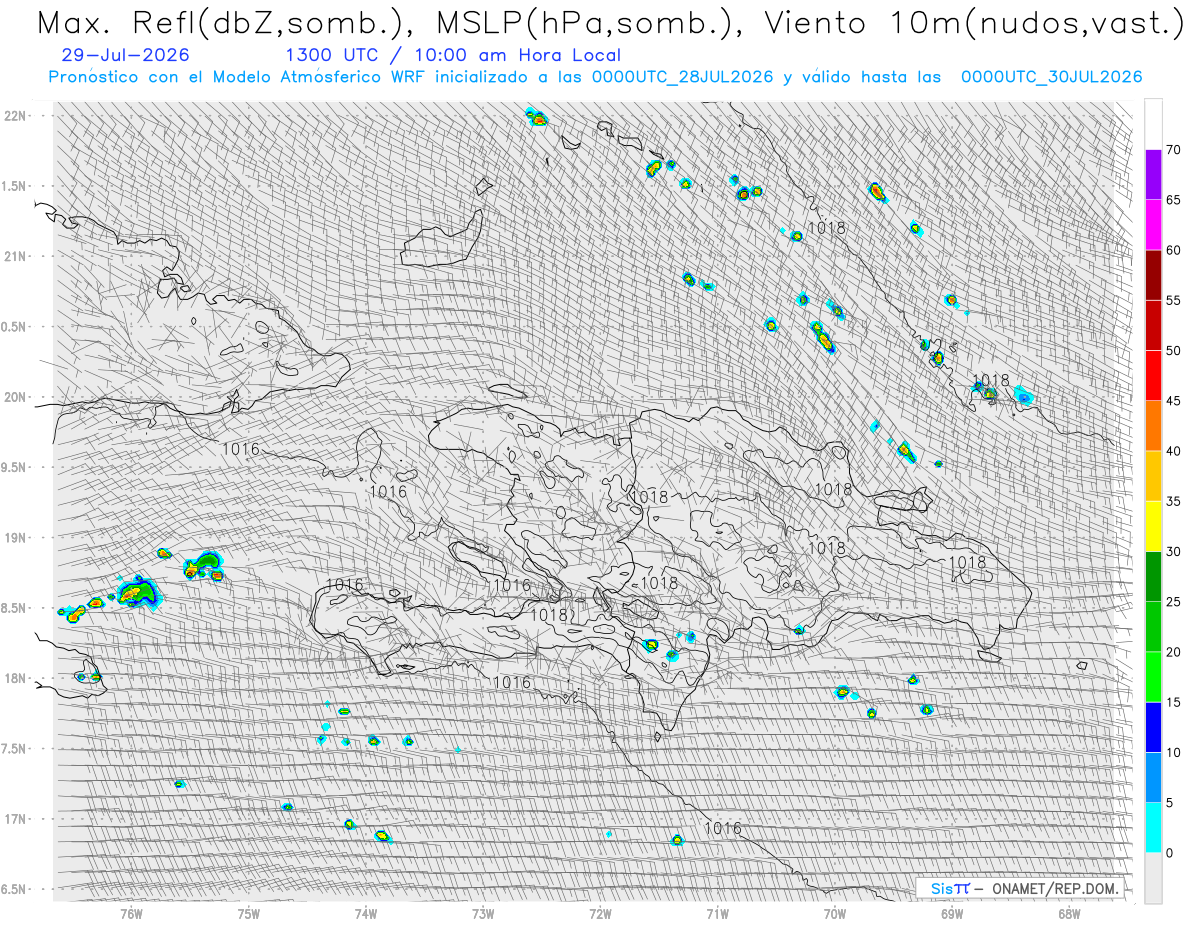This screenshot has width=1200, height=927.
Task: Click the colorbar label 70
Action: pyautogui.click(x=1173, y=150)
